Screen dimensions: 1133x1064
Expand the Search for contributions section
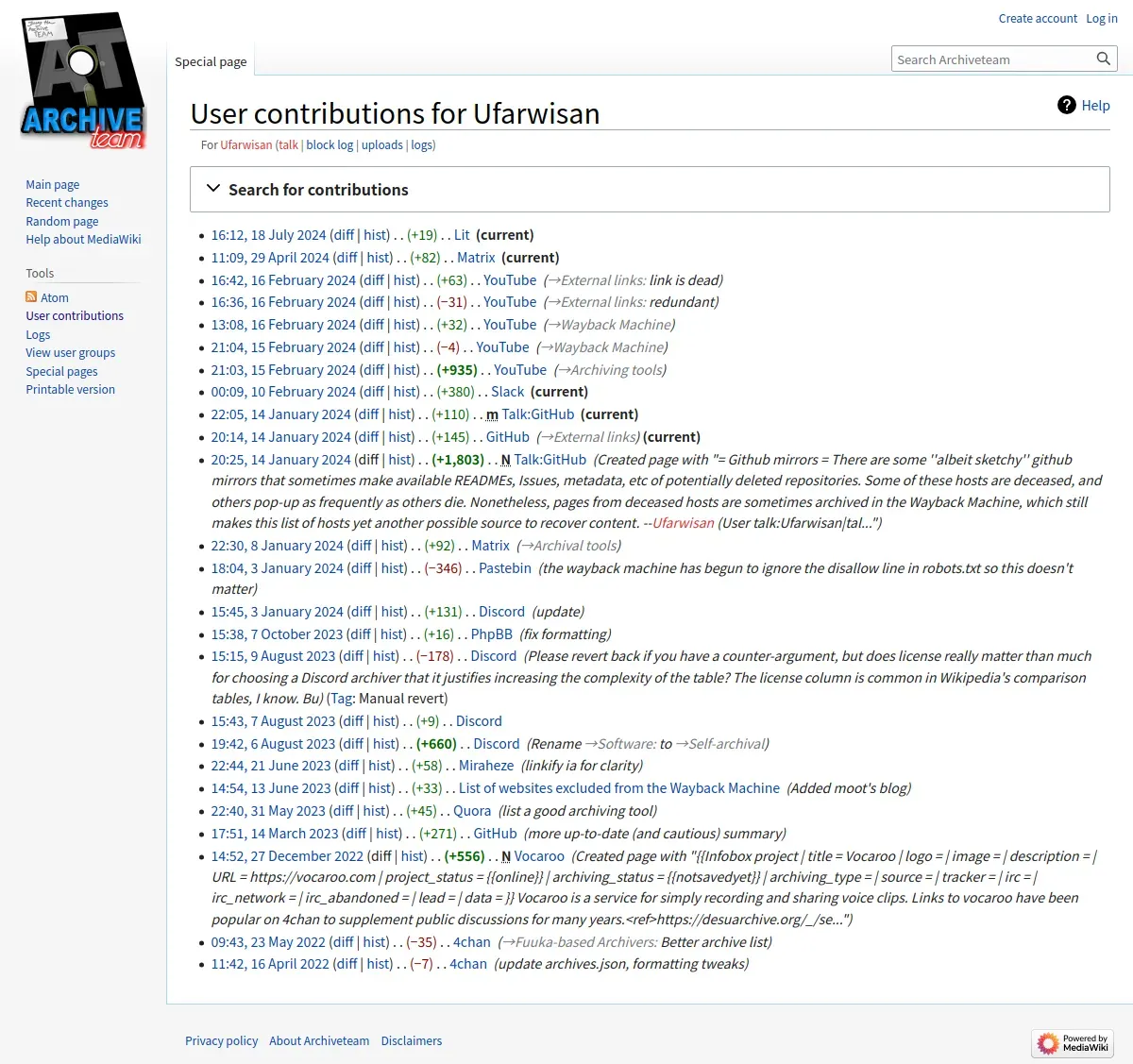650,190
